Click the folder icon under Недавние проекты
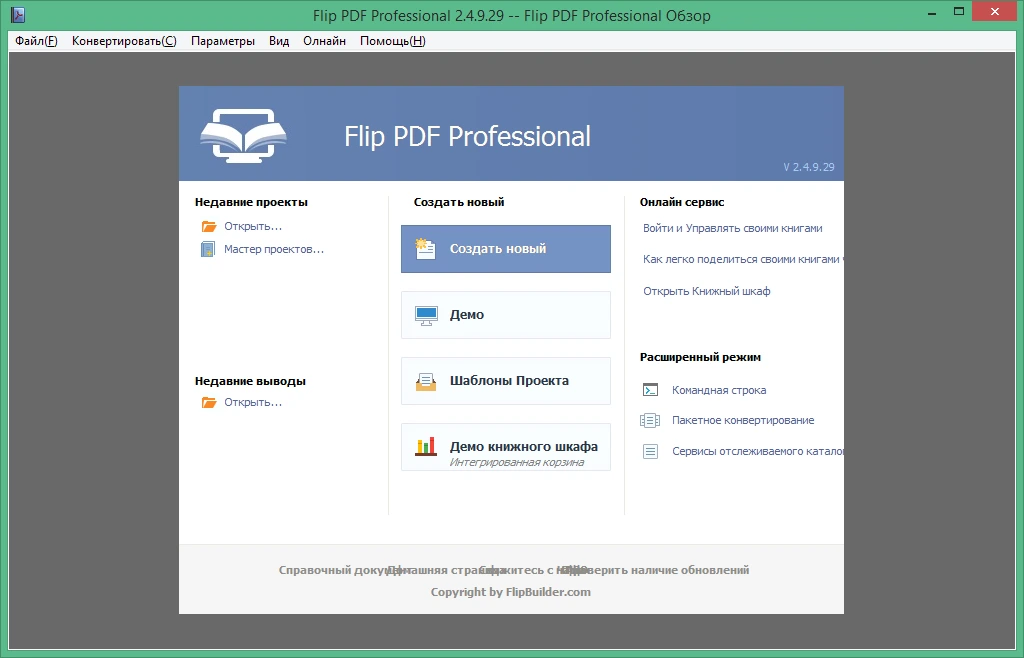1024x658 pixels. pos(209,227)
